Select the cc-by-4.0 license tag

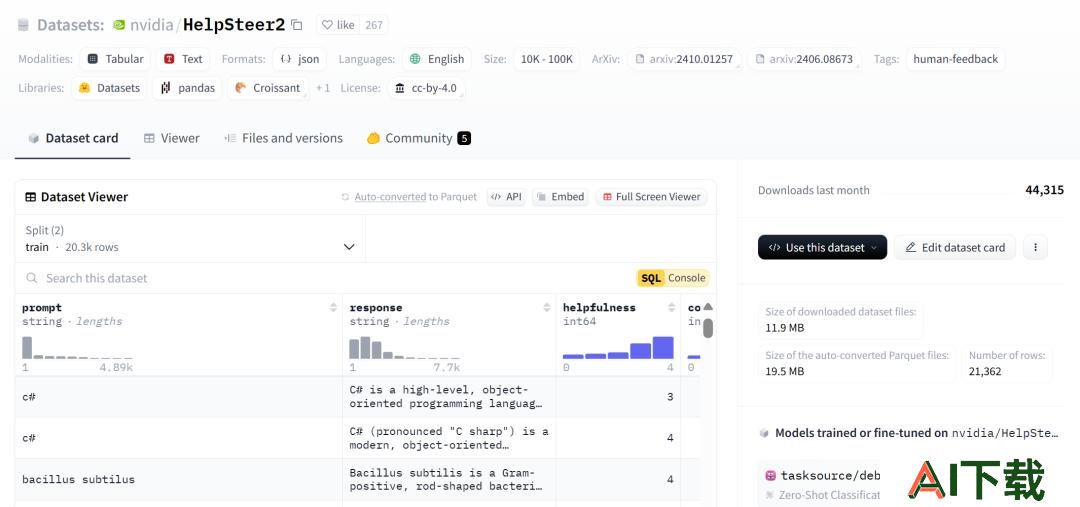(426, 88)
